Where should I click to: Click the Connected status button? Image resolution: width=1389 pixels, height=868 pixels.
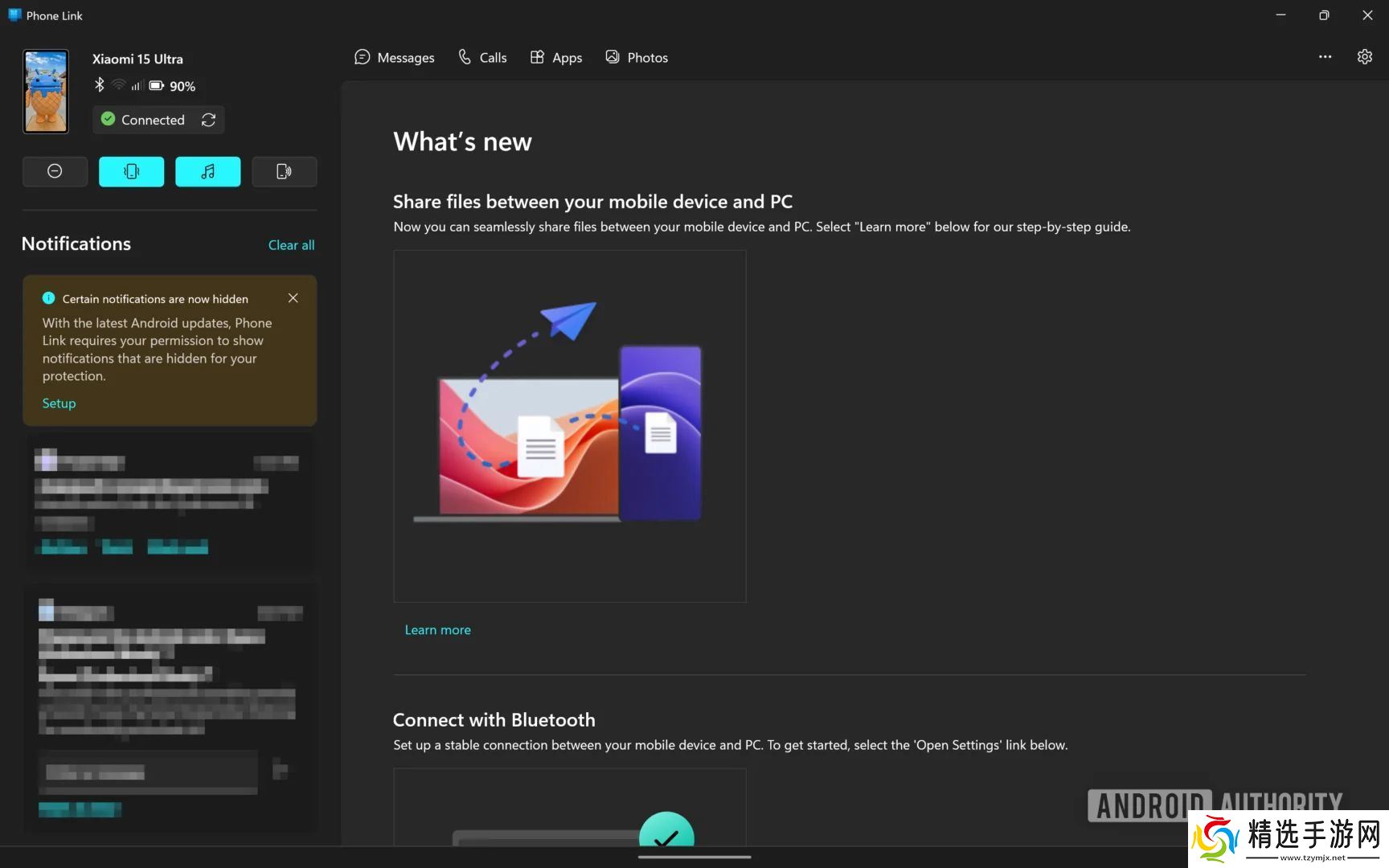pyautogui.click(x=144, y=120)
